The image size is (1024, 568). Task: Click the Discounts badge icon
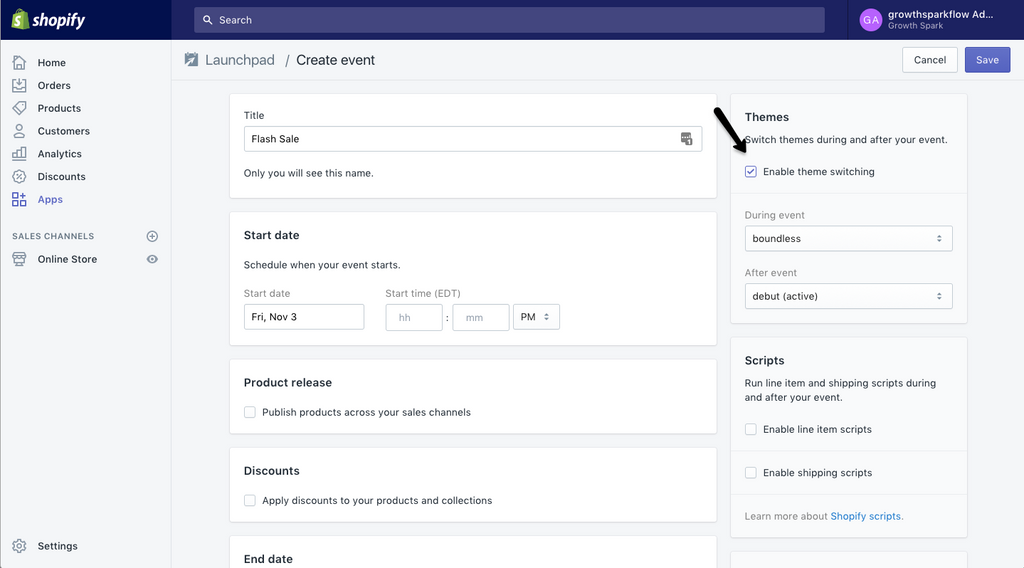(x=19, y=177)
